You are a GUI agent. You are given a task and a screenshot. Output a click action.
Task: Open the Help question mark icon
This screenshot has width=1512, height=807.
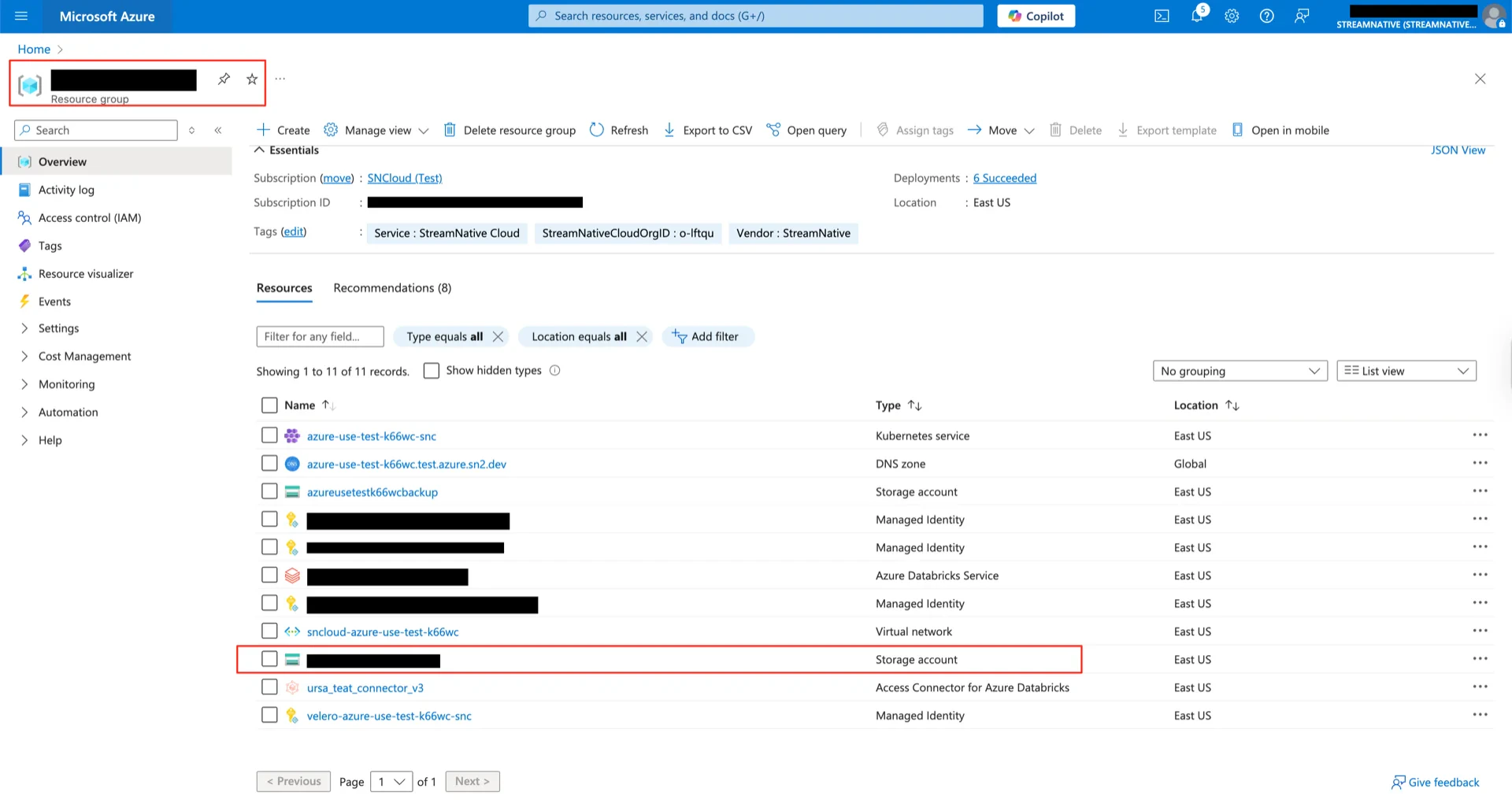coord(1266,16)
